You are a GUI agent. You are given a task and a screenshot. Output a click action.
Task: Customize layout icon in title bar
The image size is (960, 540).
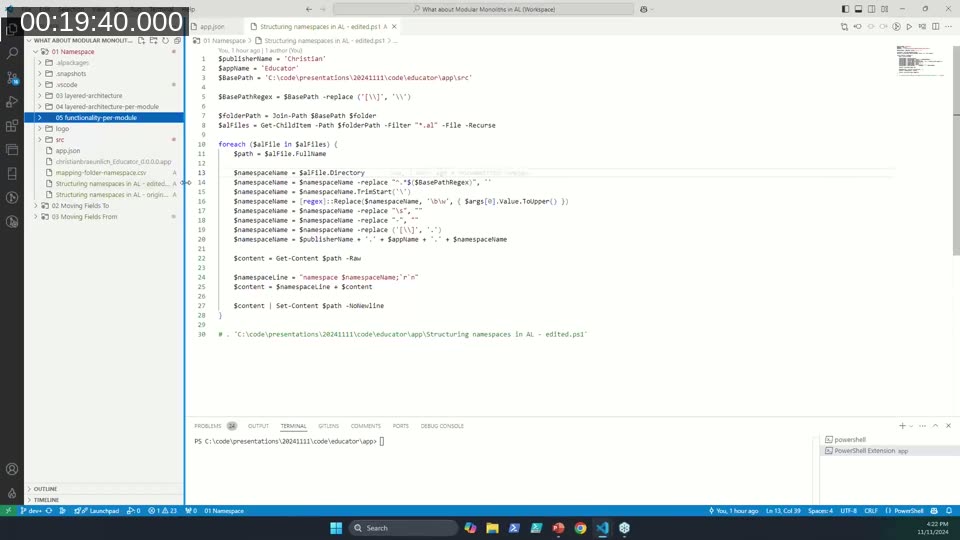click(885, 9)
